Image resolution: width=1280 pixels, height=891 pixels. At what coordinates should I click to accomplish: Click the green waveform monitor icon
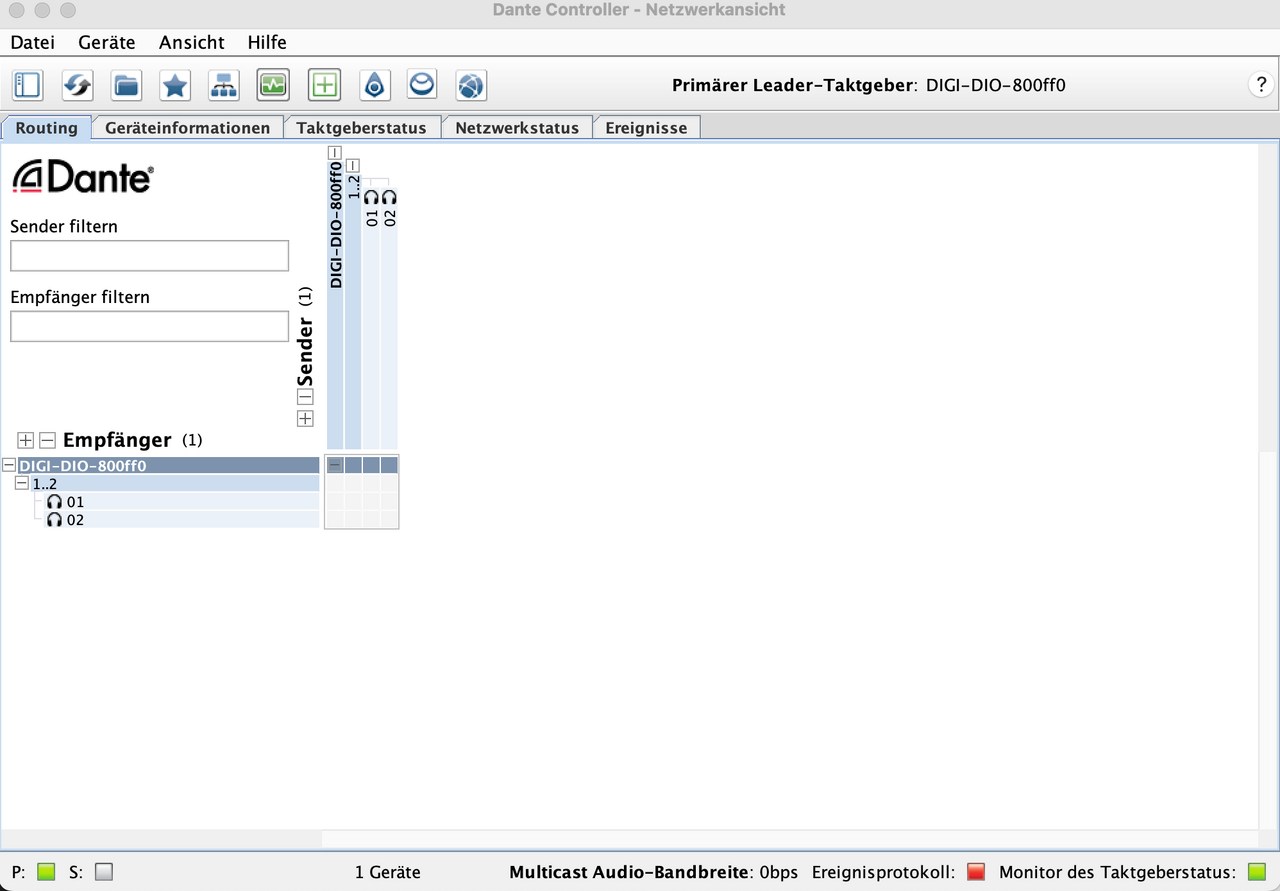pos(273,85)
